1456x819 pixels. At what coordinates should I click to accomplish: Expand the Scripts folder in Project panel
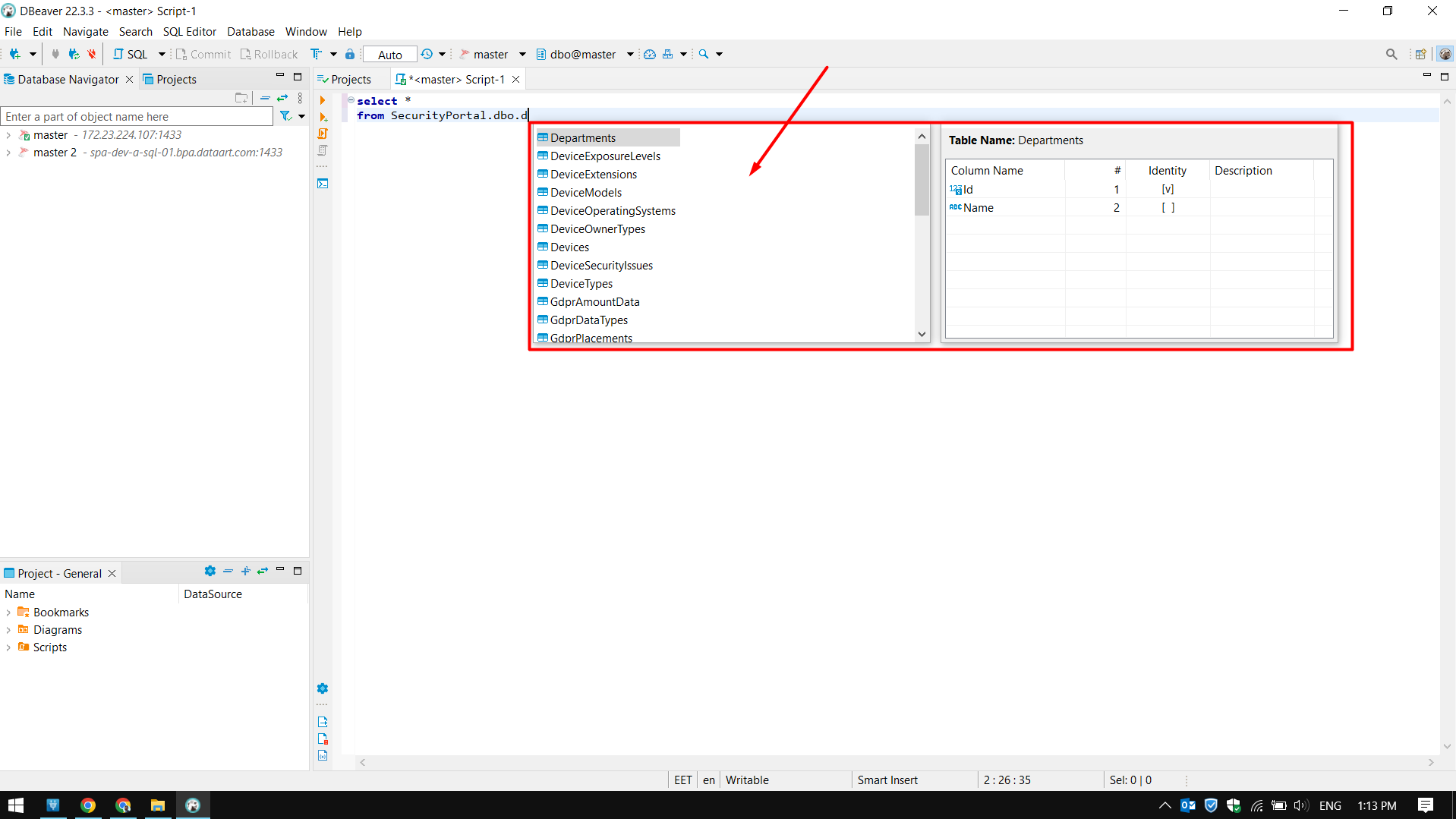coord(8,647)
